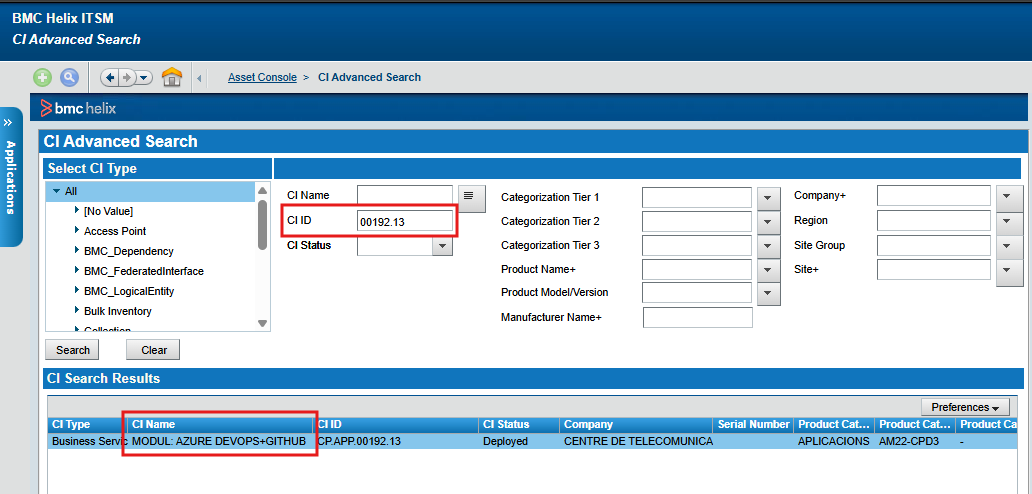Screen dimensions: 1032x494
Task: Expand the BMC_Dependency tree node
Action: pos(78,251)
